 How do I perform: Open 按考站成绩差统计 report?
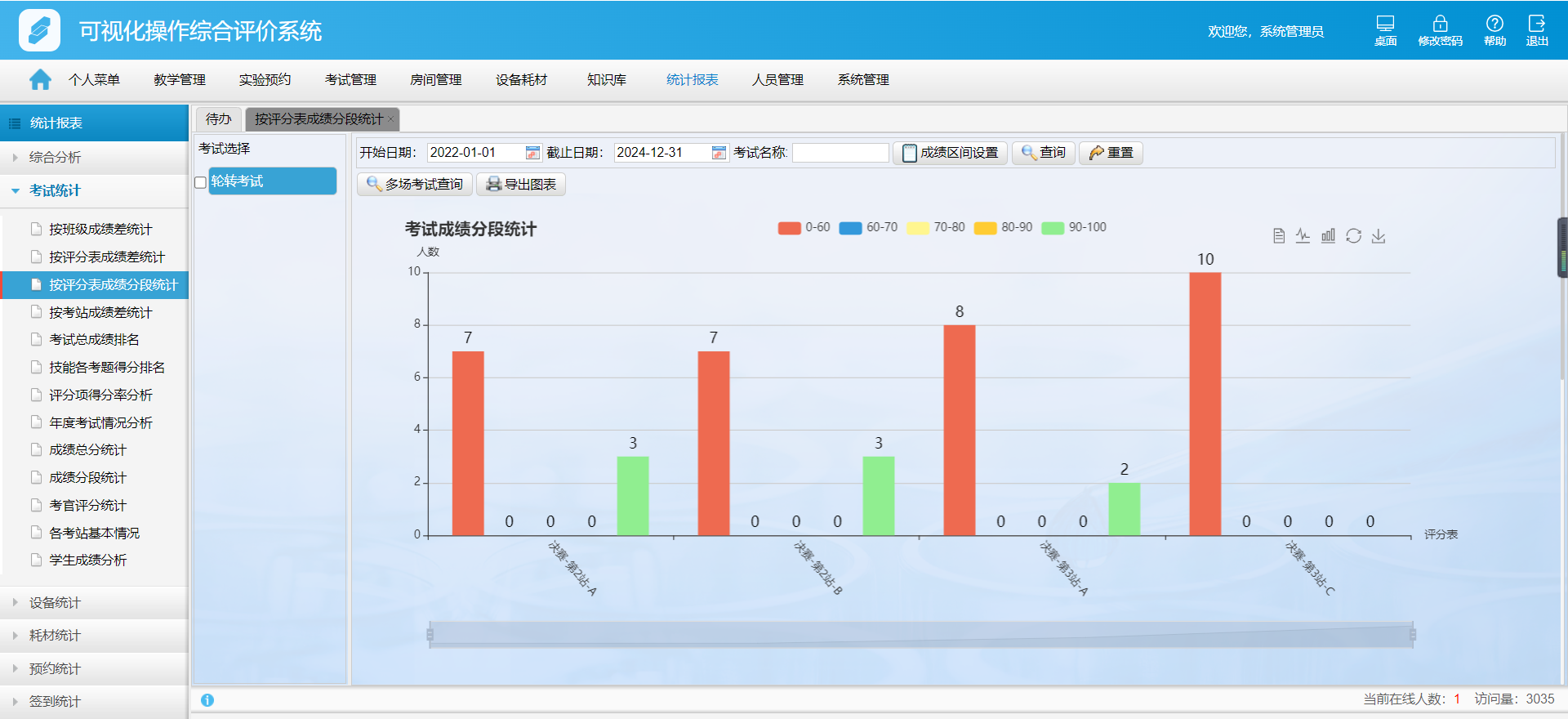click(100, 313)
